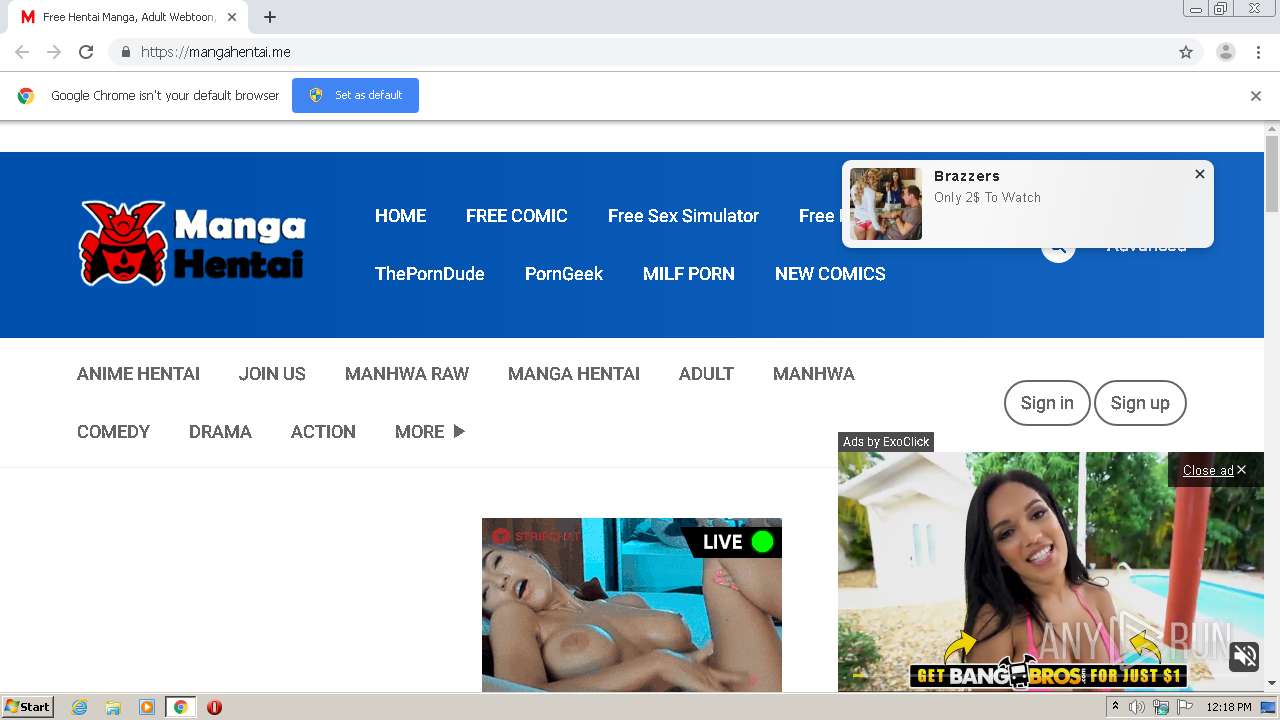
Task: Bookmark page with the star icon
Action: (x=1186, y=52)
